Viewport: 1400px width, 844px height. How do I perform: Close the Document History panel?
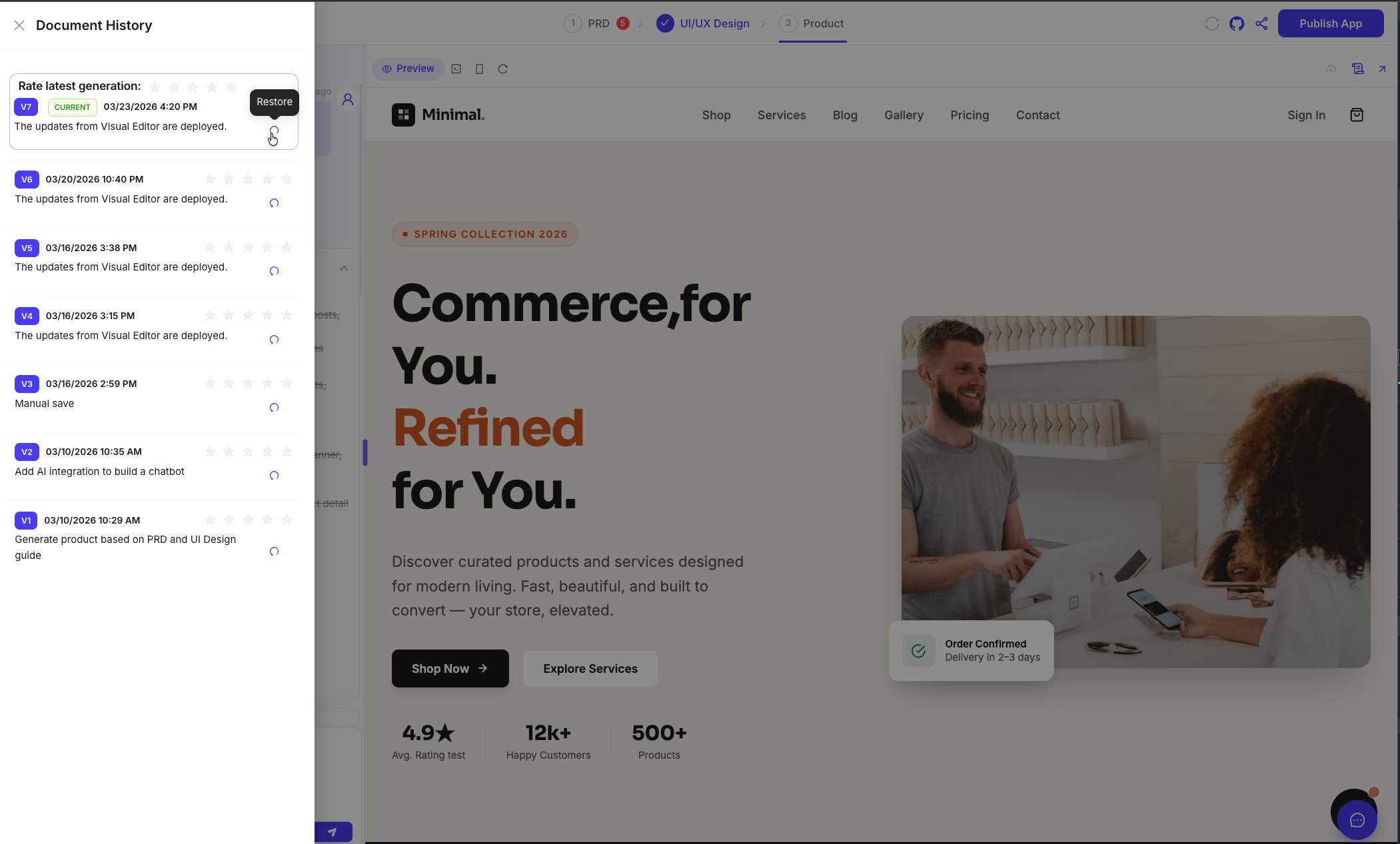[19, 25]
